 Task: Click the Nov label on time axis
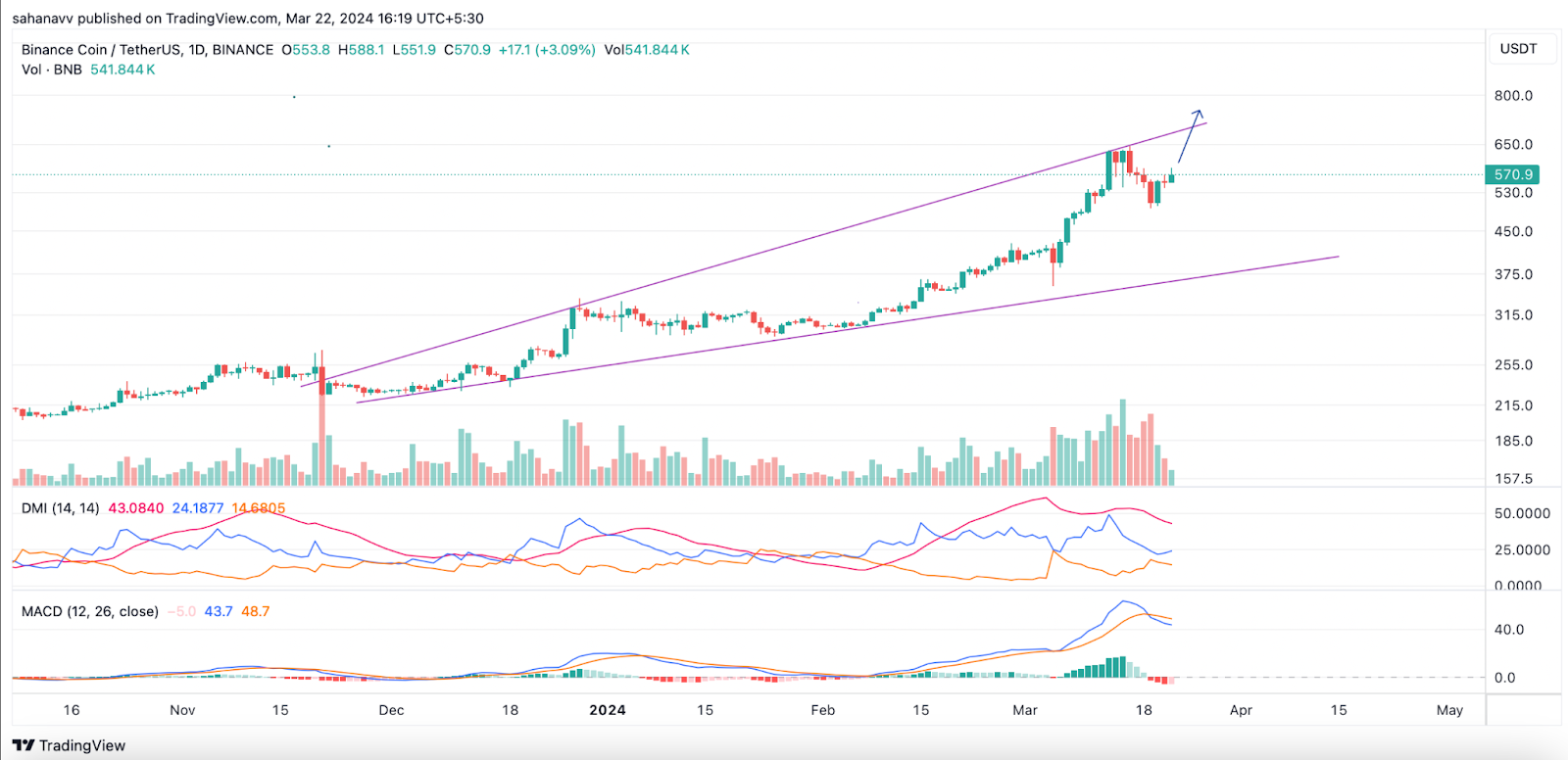point(182,710)
